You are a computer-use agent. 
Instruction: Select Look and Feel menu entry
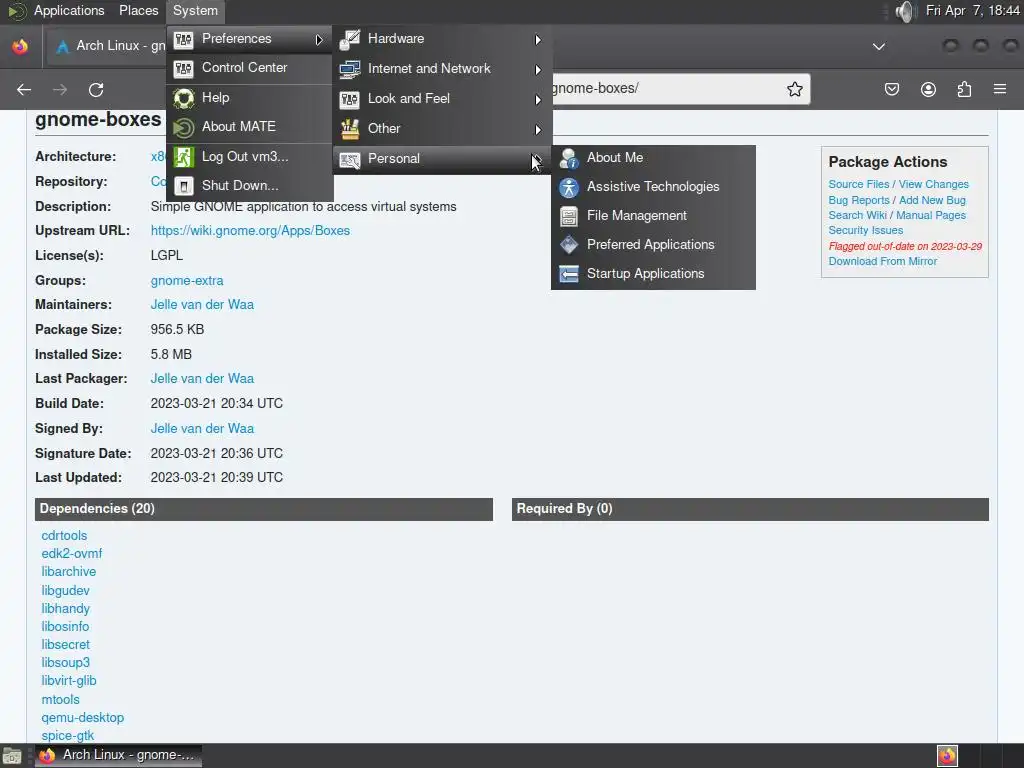[x=442, y=99]
